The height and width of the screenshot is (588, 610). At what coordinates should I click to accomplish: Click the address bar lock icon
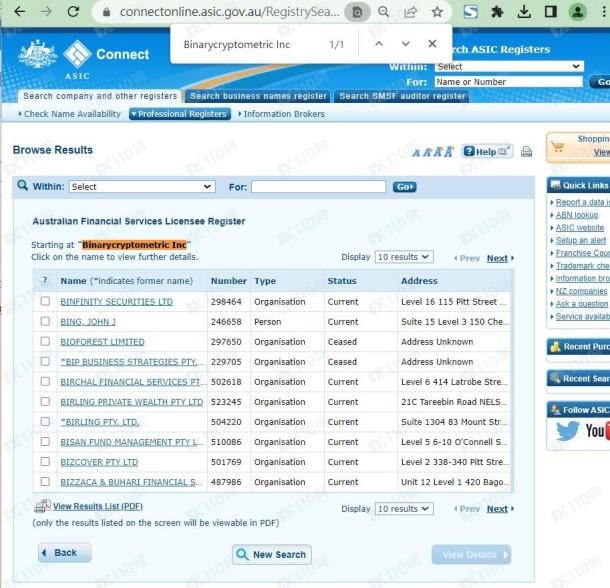tap(106, 12)
